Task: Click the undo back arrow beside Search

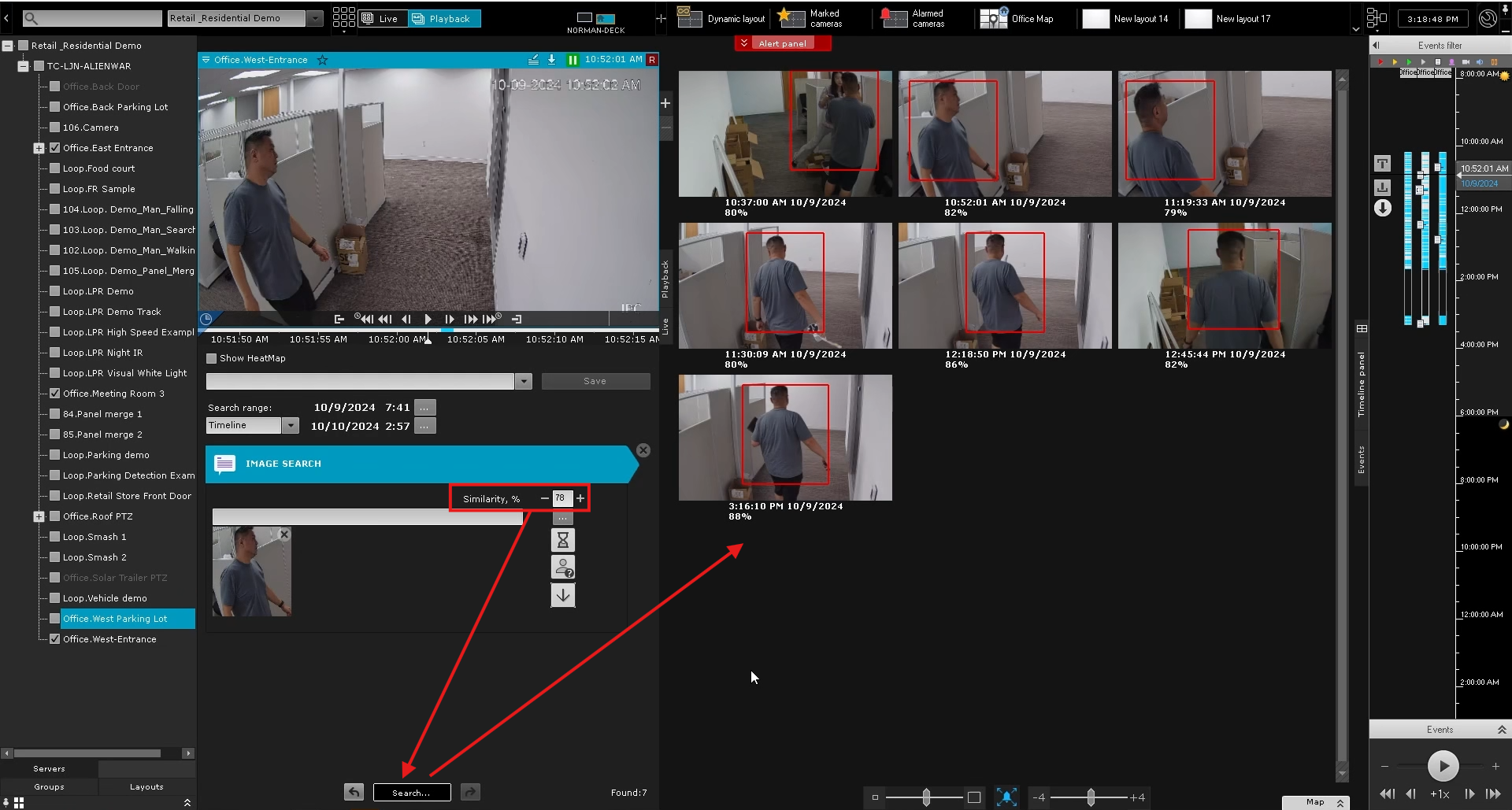Action: point(354,792)
